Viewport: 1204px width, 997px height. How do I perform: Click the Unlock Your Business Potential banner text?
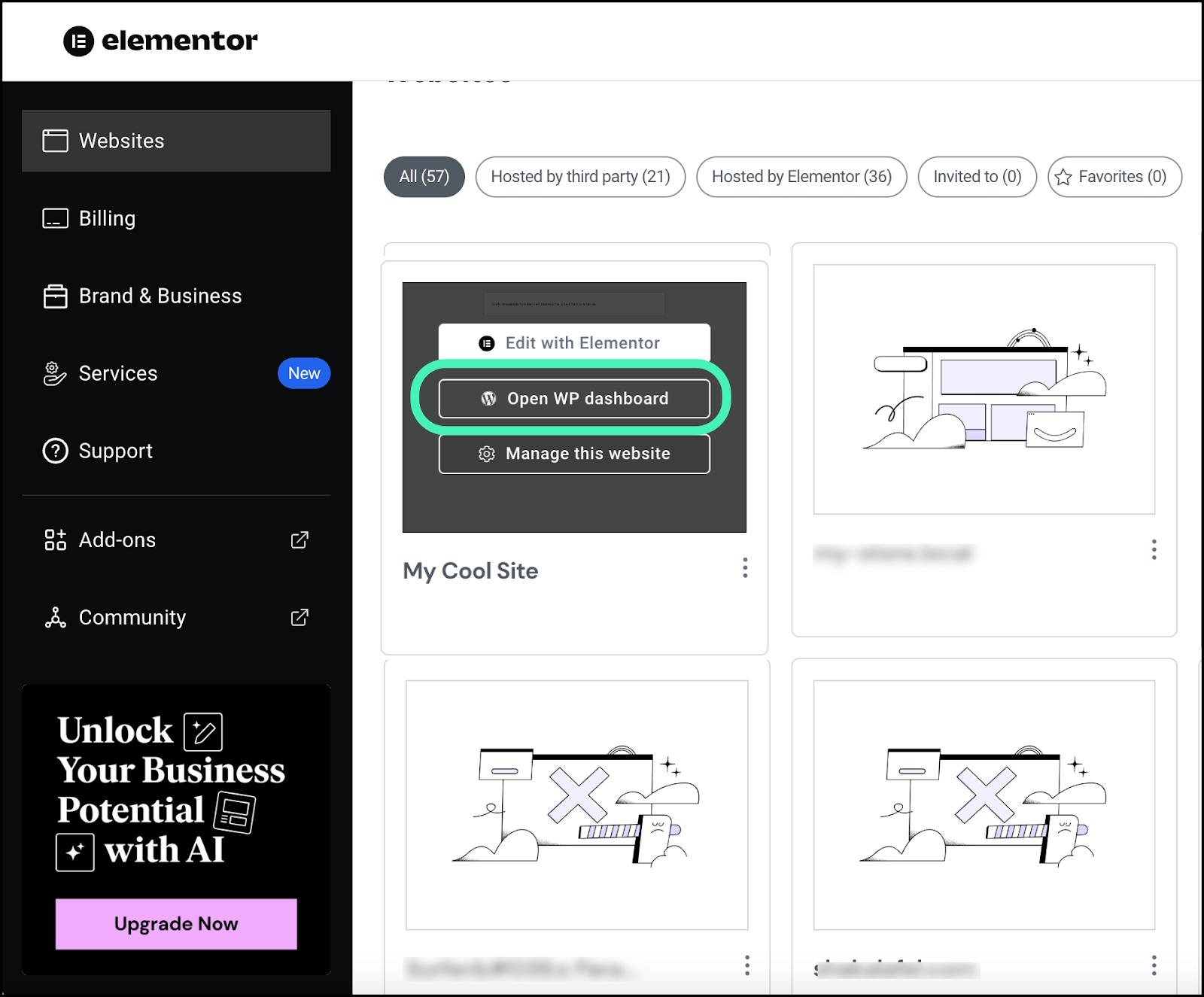pyautogui.click(x=171, y=791)
